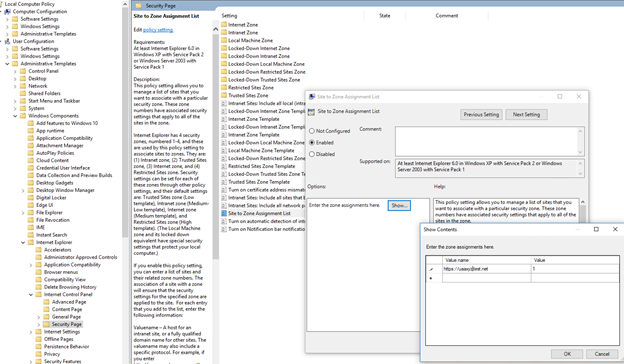Sort by the Comment column header
Image resolution: width=624 pixels, height=364 pixels.
click(447, 16)
